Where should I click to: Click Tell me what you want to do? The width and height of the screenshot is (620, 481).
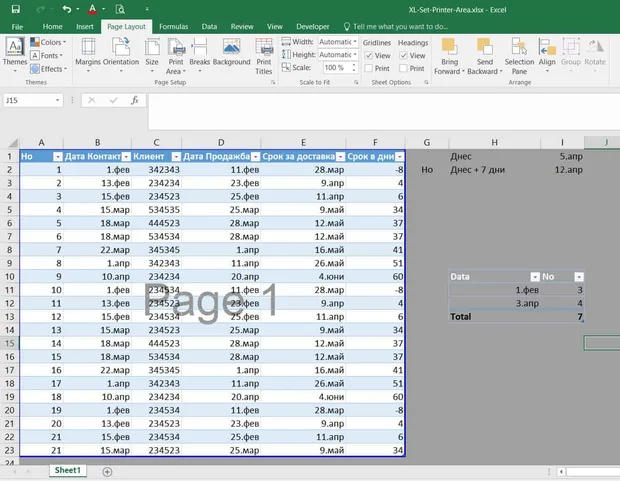[x=396, y=27]
